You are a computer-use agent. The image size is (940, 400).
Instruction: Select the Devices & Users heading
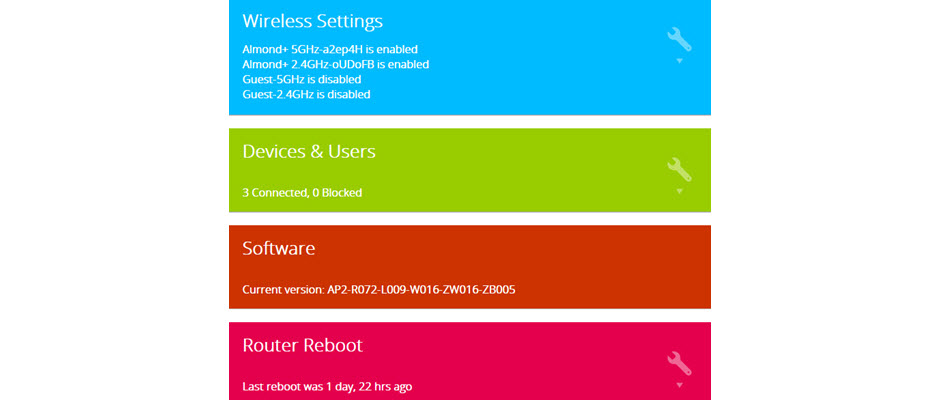pyautogui.click(x=309, y=152)
